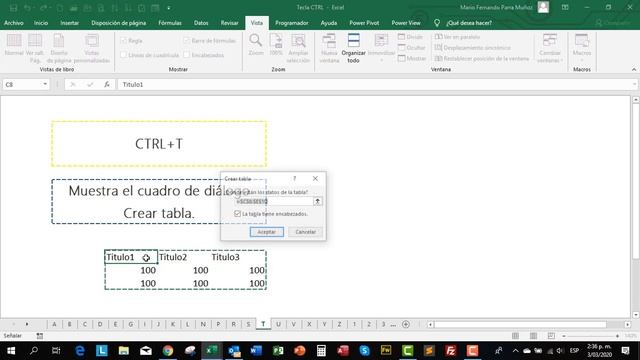Open the Inicio tab
Image resolution: width=640 pixels, height=360 pixels.
coord(41,23)
